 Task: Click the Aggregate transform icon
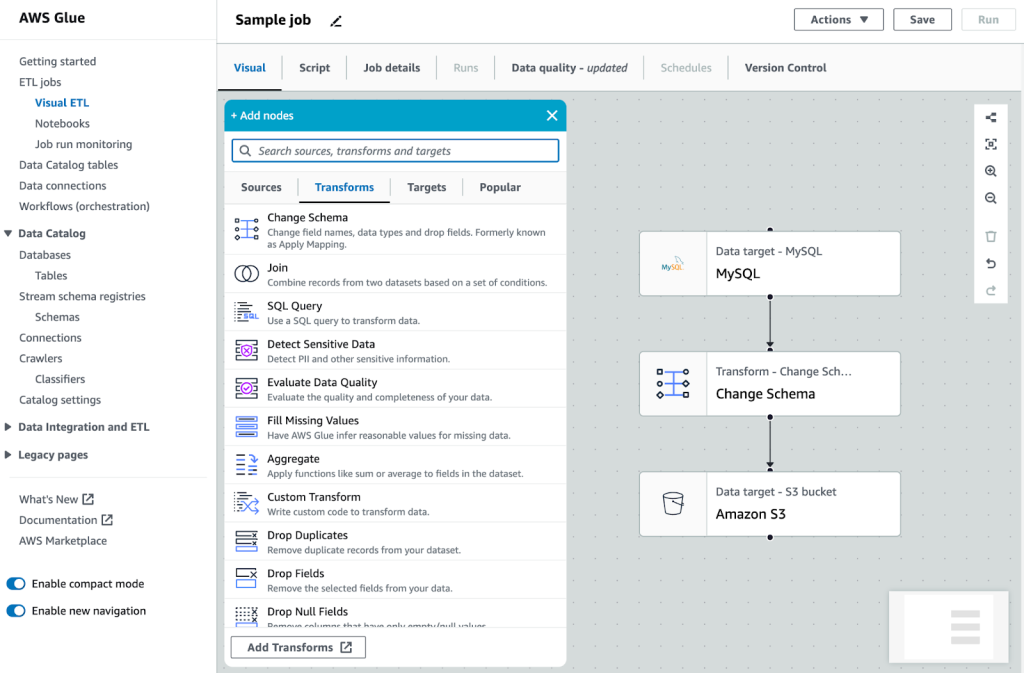[246, 465]
